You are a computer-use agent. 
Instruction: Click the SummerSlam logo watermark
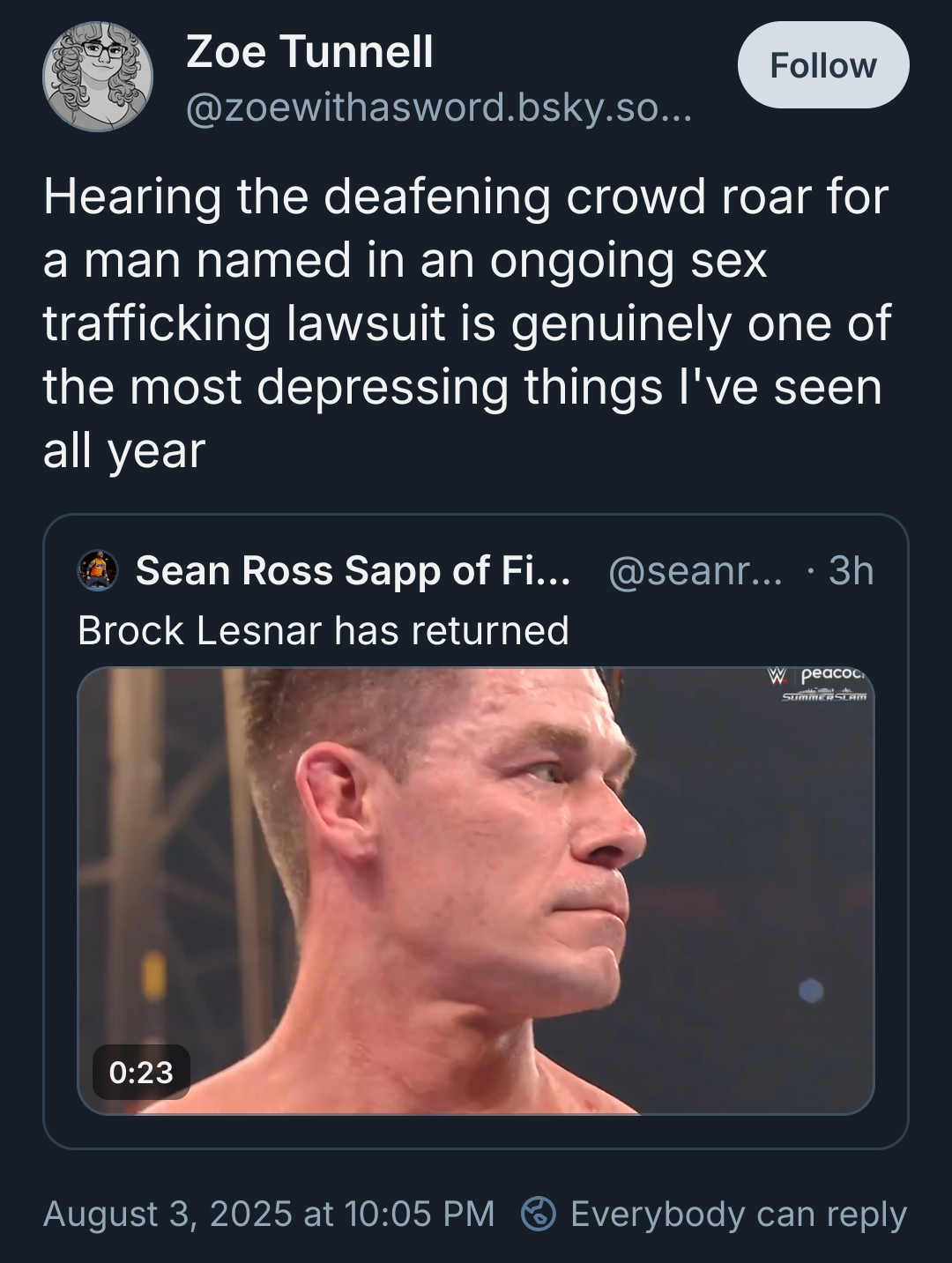point(824,696)
